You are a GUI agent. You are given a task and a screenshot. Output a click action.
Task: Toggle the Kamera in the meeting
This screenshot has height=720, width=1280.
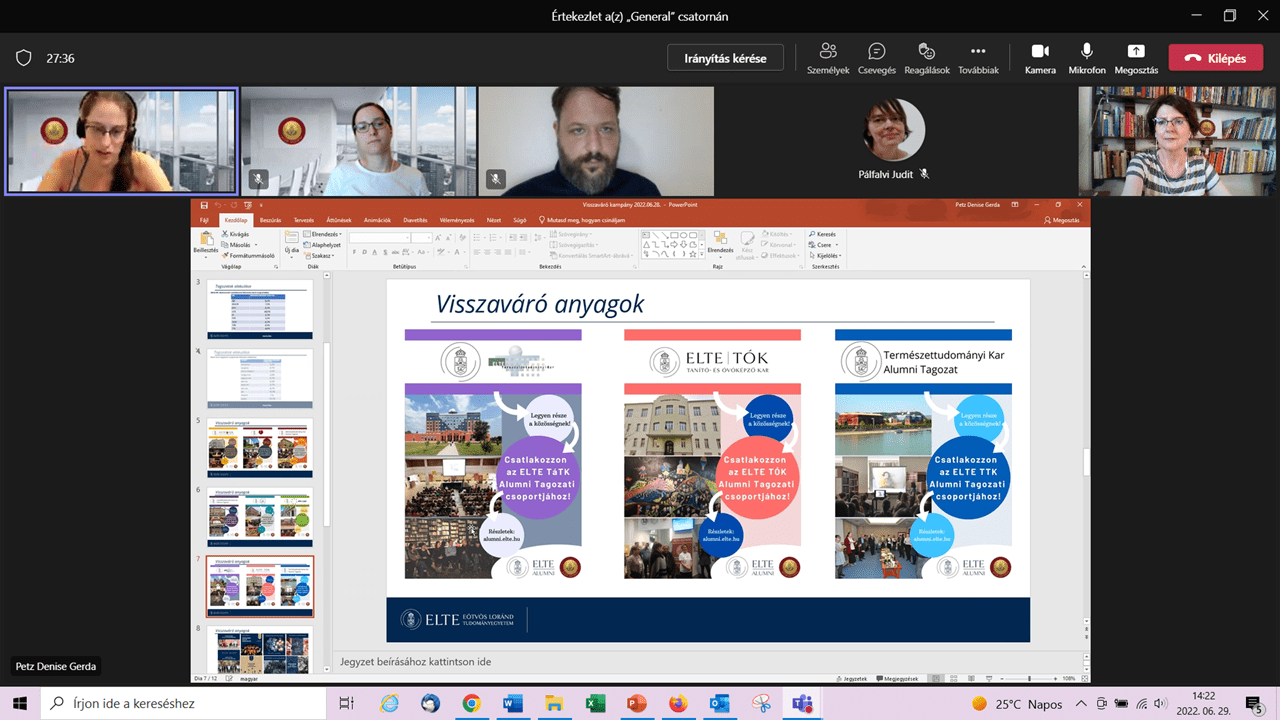(x=1040, y=58)
